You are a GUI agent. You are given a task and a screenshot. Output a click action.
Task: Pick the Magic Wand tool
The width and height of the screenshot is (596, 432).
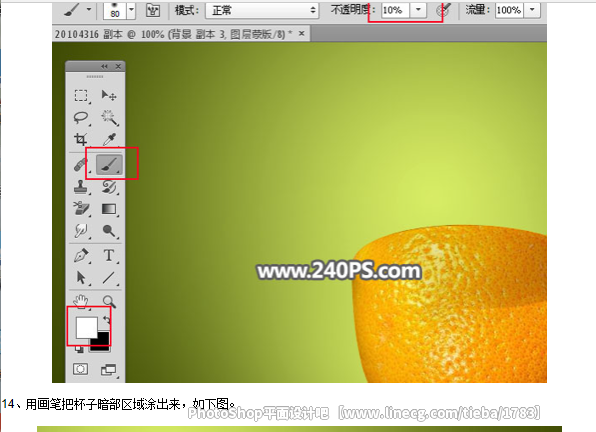(109, 117)
